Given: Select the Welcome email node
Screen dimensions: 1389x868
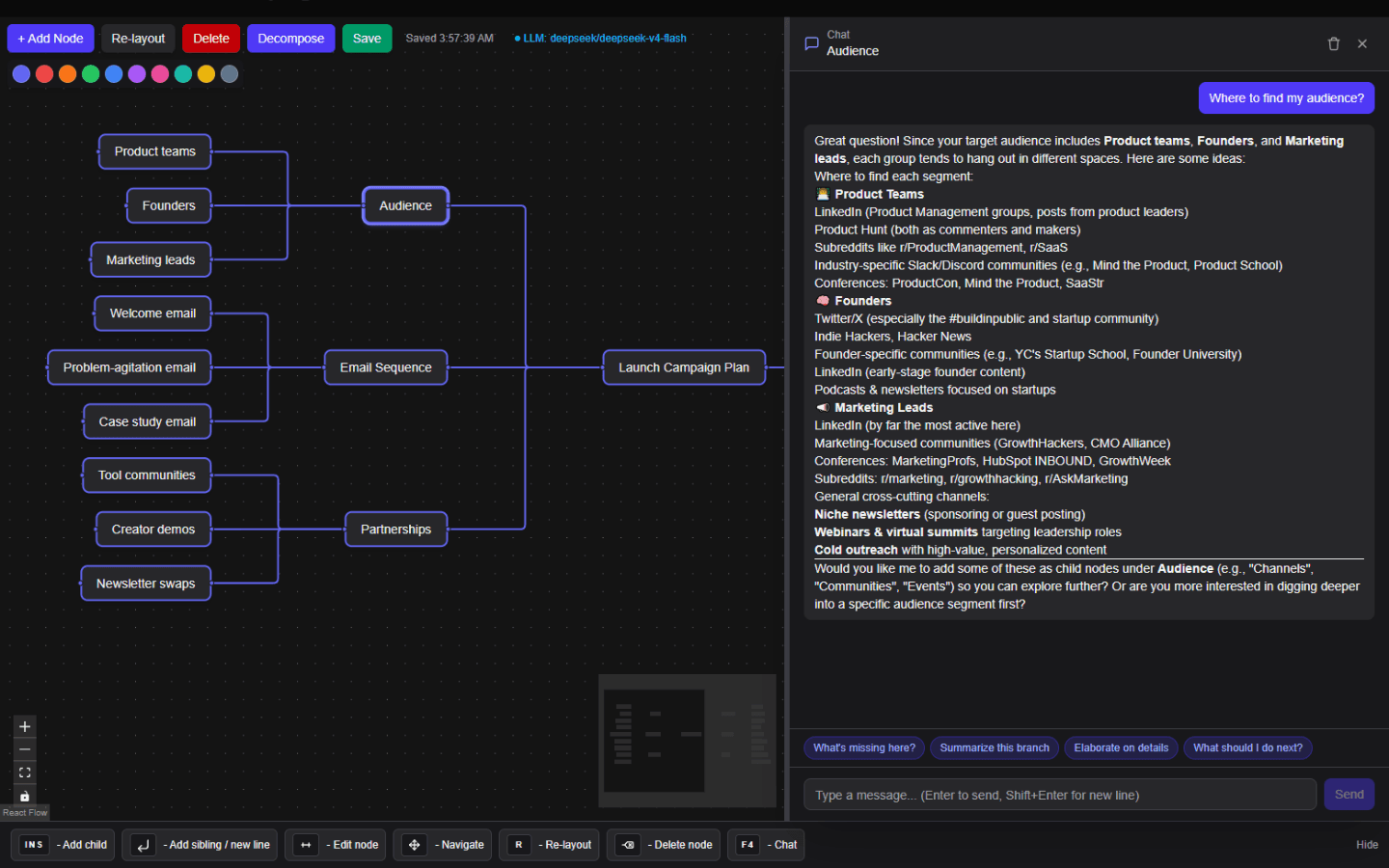Looking at the screenshot, I should tap(152, 313).
